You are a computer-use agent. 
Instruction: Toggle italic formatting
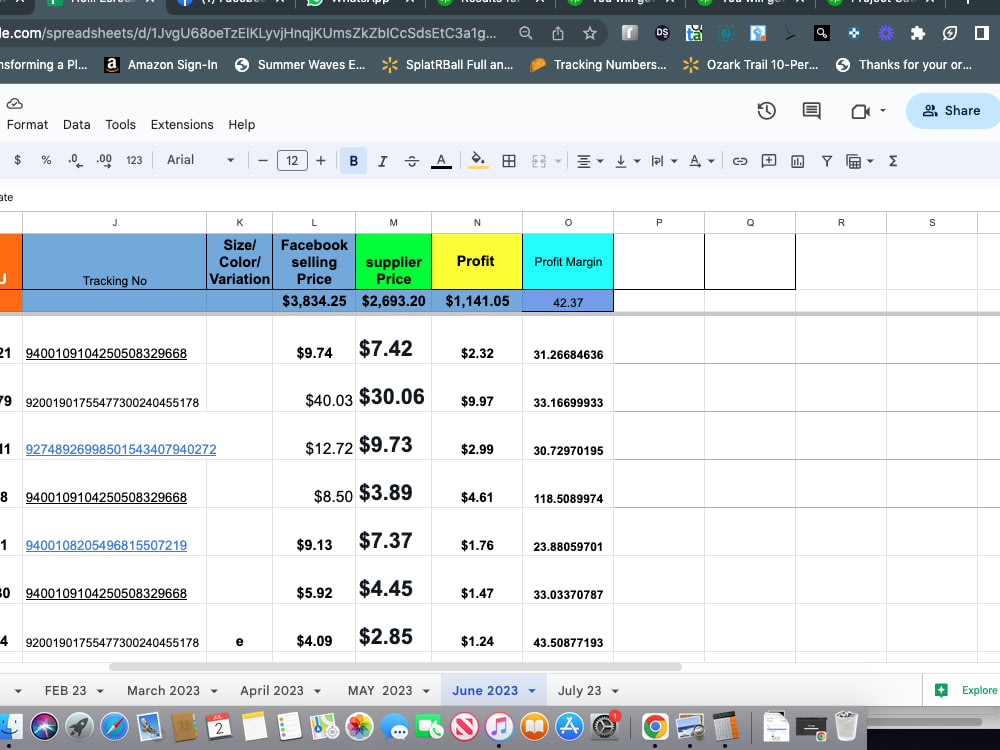(383, 161)
